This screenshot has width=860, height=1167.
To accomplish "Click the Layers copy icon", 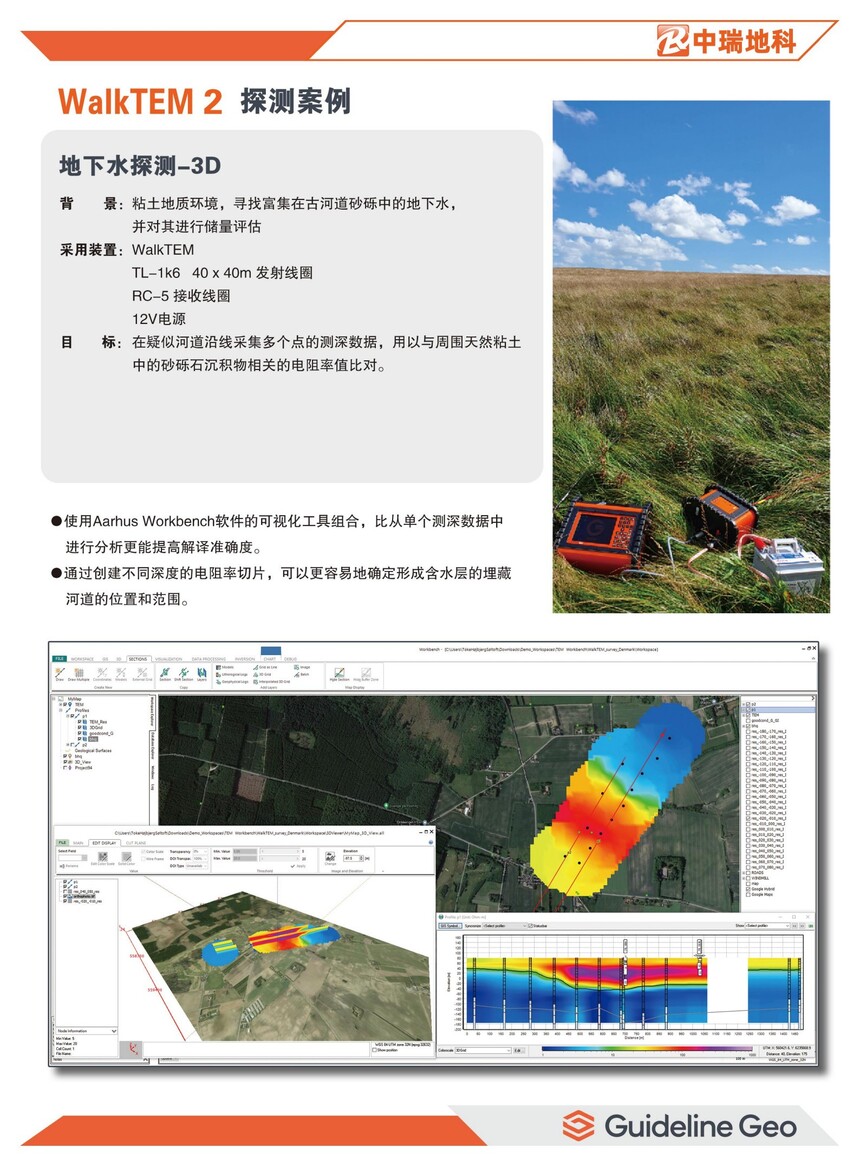I will (x=202, y=674).
